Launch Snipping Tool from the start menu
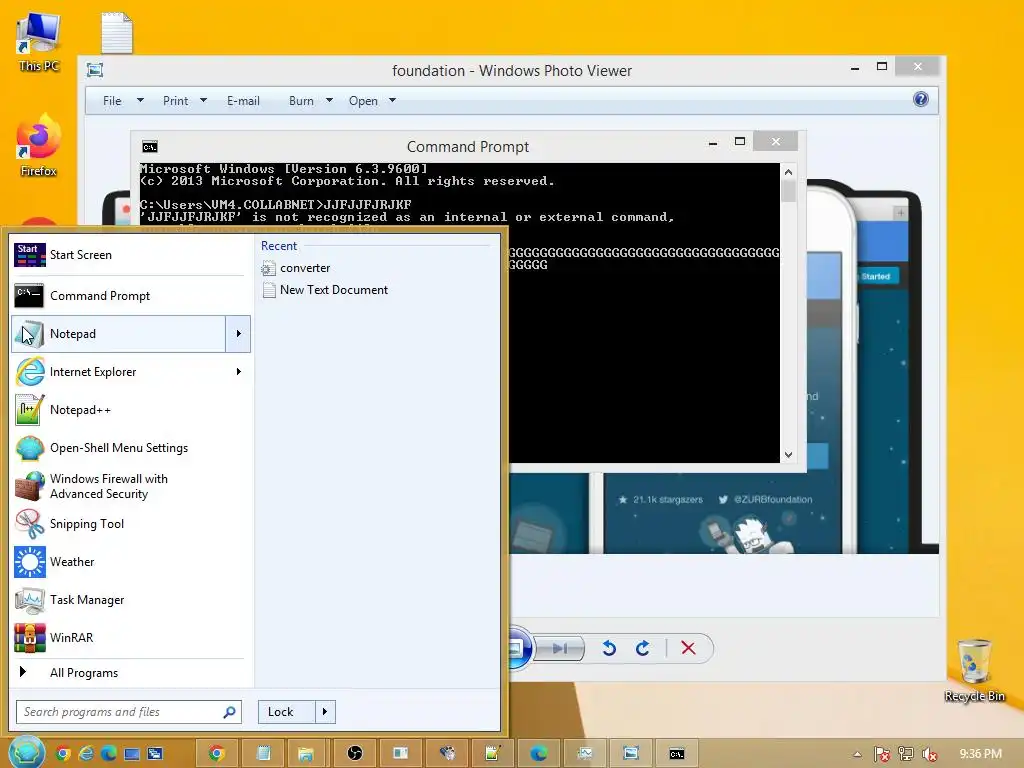1024x768 pixels. click(129, 524)
